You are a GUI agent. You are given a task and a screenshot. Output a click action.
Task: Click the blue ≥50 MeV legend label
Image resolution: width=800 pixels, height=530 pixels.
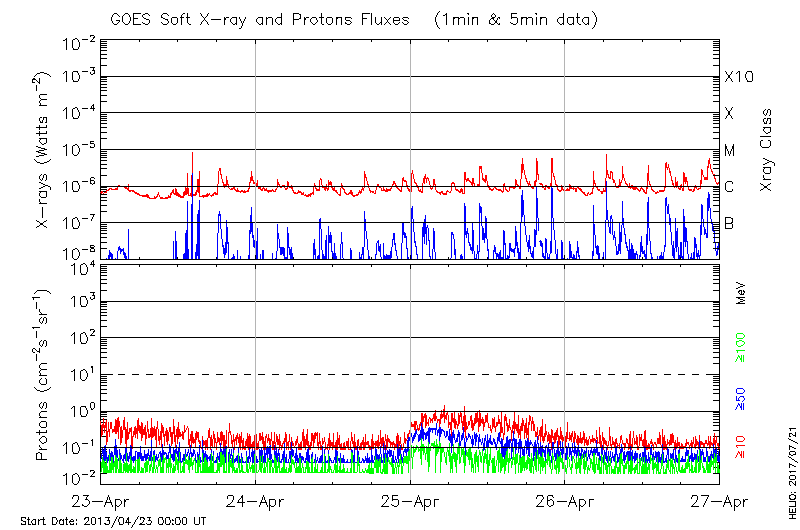pyautogui.click(x=741, y=400)
